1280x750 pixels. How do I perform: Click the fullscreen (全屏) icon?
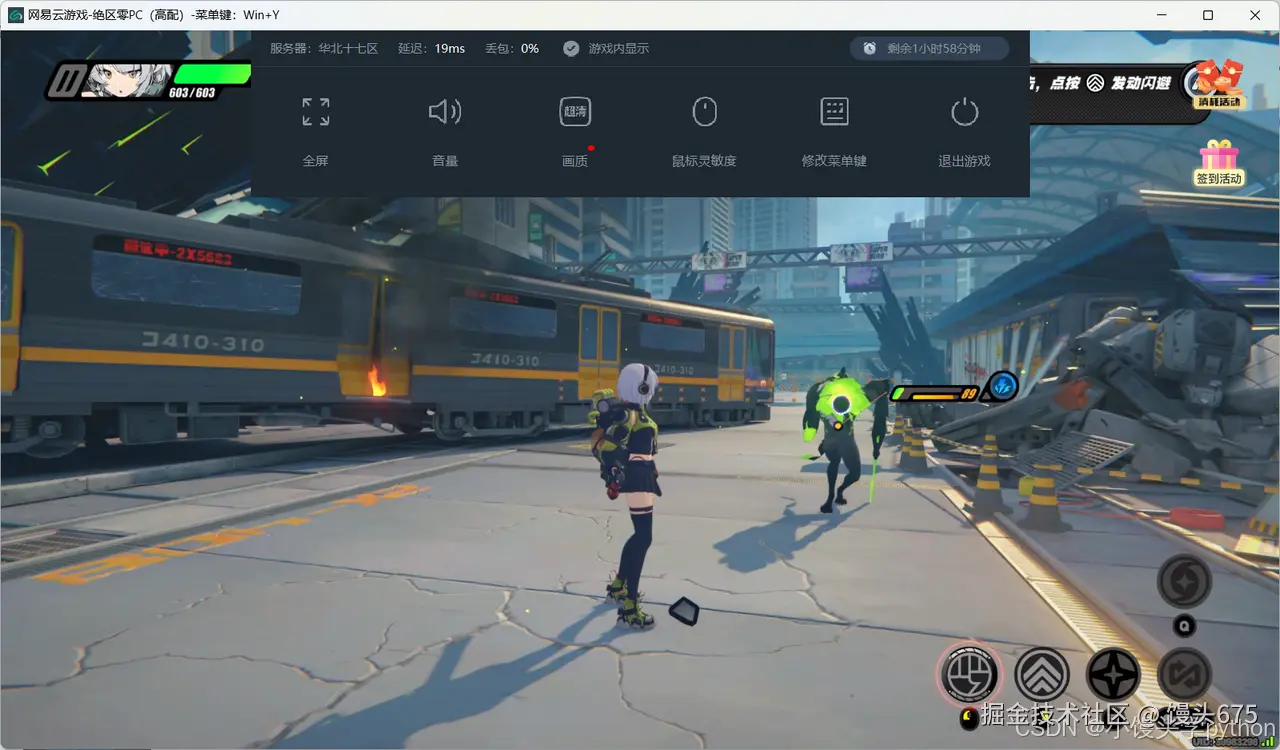pos(316,112)
